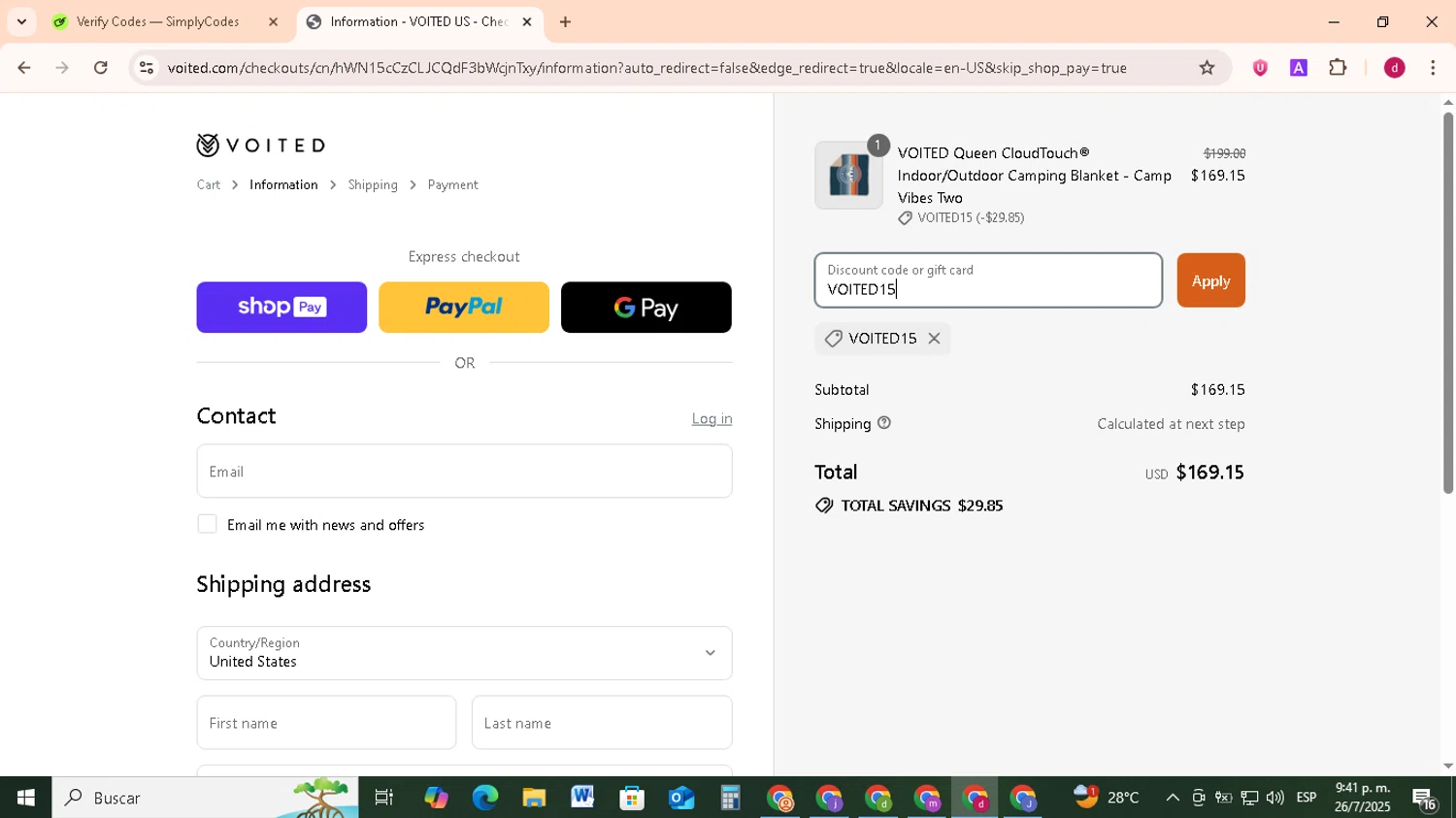Image resolution: width=1456 pixels, height=818 pixels.
Task: Click the VOITED logo
Action: pyautogui.click(x=260, y=146)
